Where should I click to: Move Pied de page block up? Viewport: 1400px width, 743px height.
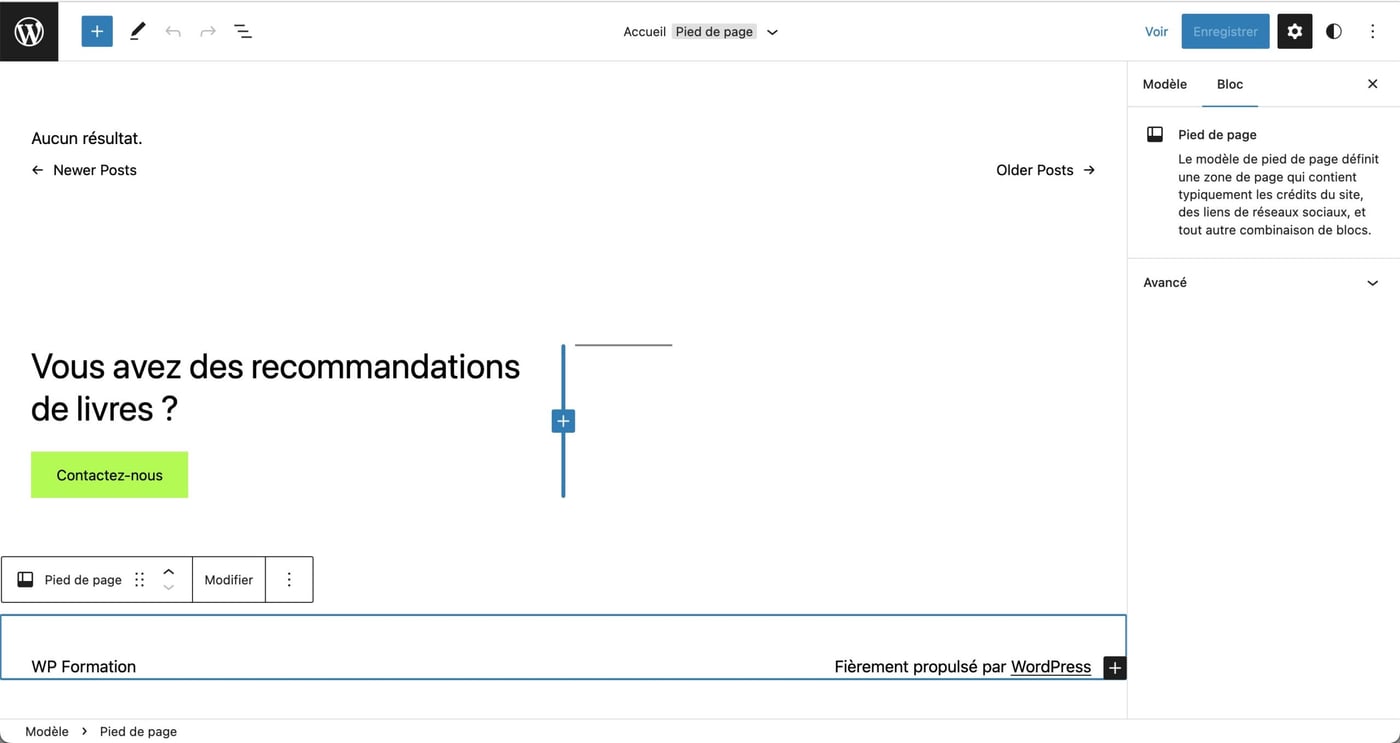tap(169, 572)
